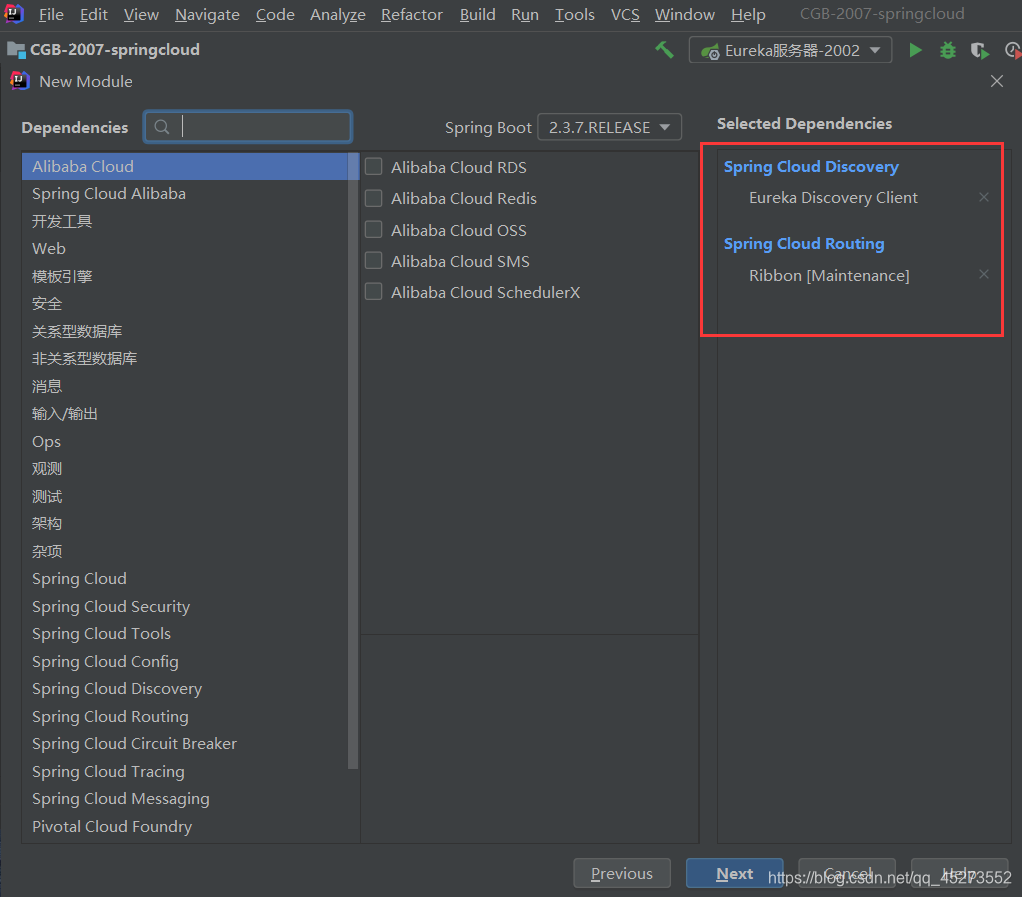Click the Previous button
The image size is (1022, 897).
click(621, 872)
